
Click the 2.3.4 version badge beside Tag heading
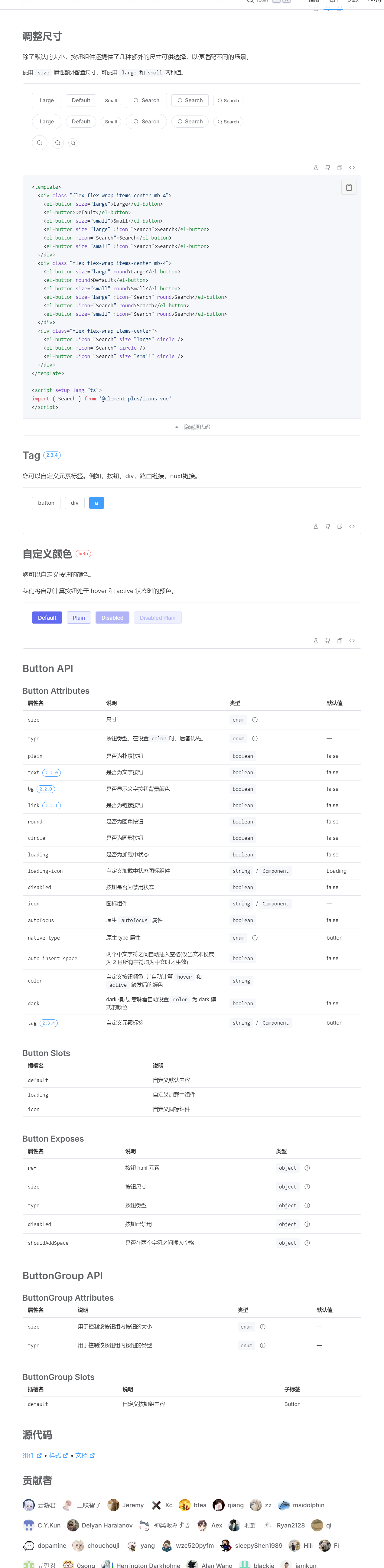pyautogui.click(x=52, y=455)
